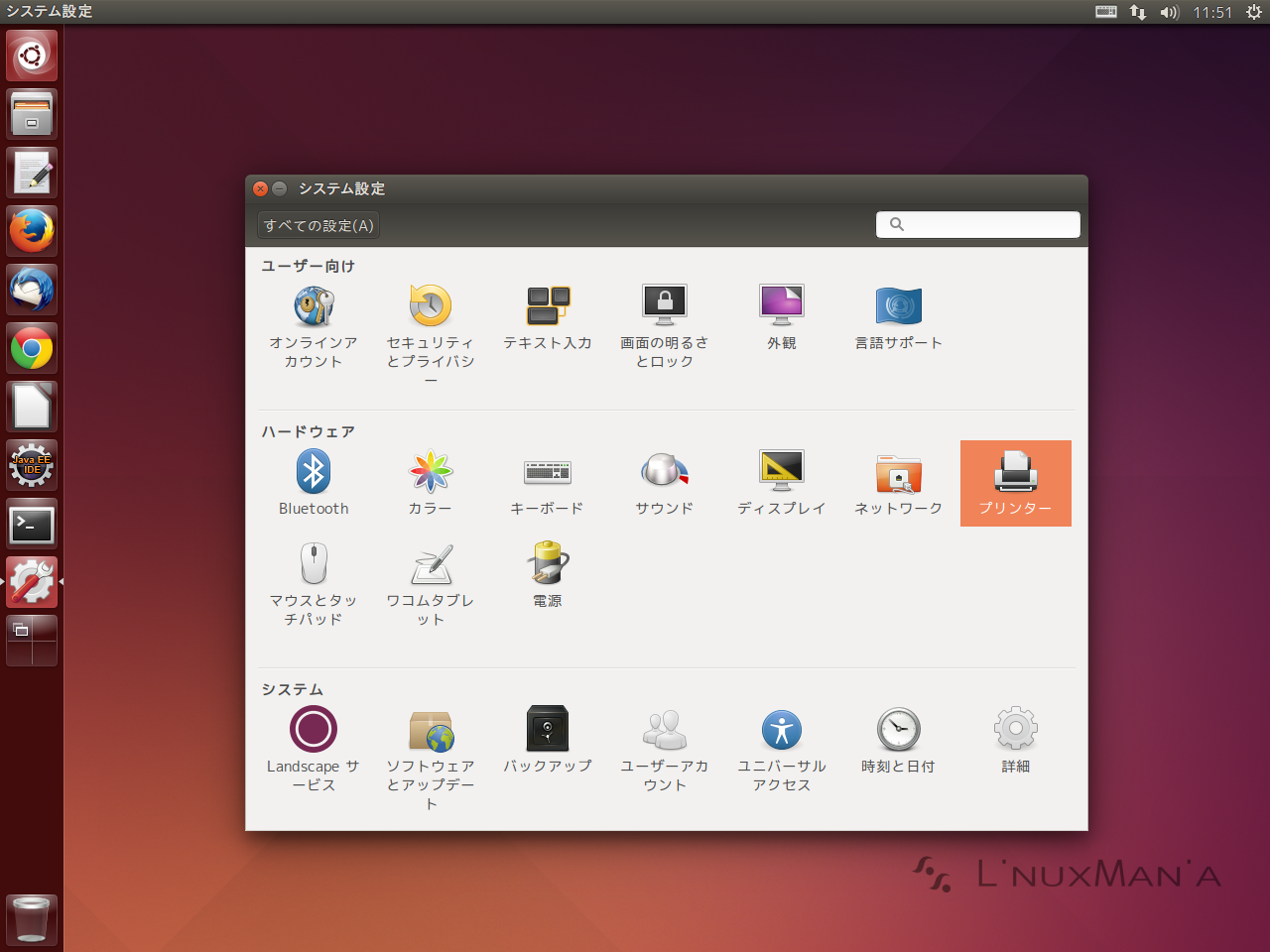Viewport: 1270px width, 952px height.
Task: Open the 11:51 clock menu
Action: point(1212,12)
